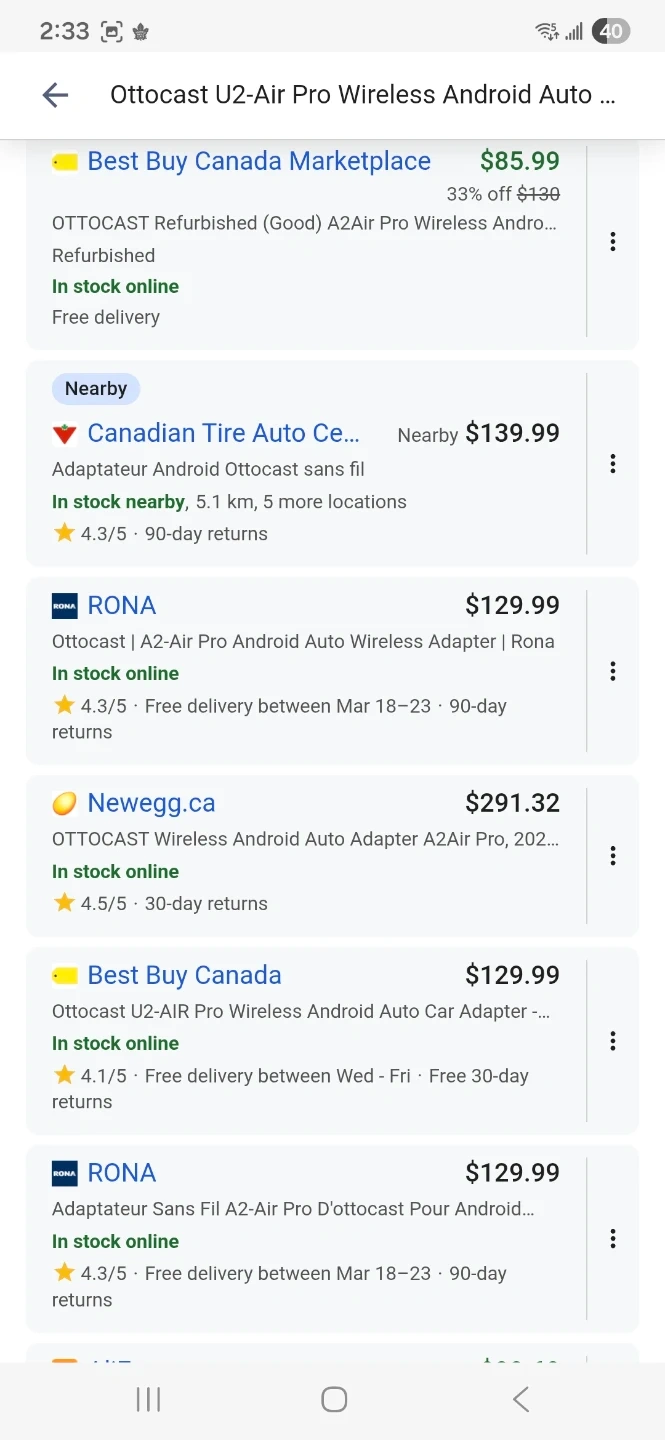Open the Ottocast A2-Air Pro Rona listing title
This screenshot has width=665, height=1440.
click(303, 642)
